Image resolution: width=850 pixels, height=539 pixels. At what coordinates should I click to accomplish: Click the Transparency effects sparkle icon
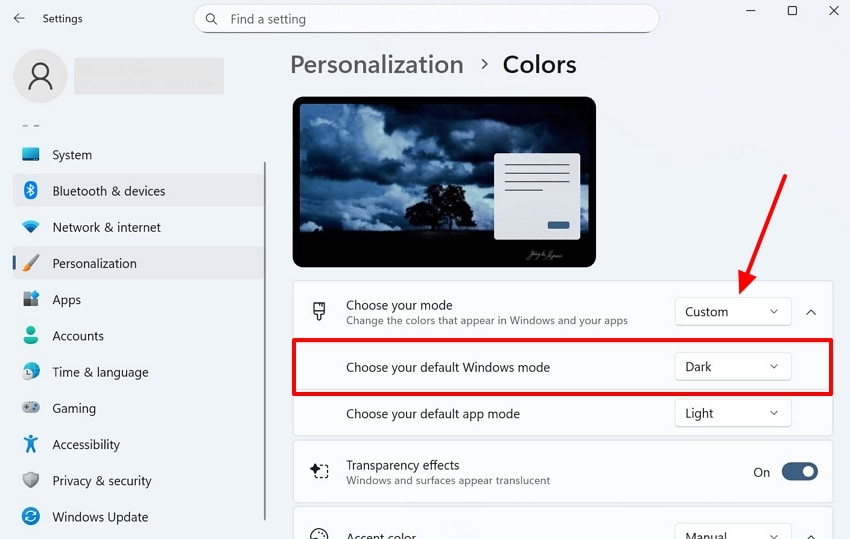pyautogui.click(x=319, y=471)
